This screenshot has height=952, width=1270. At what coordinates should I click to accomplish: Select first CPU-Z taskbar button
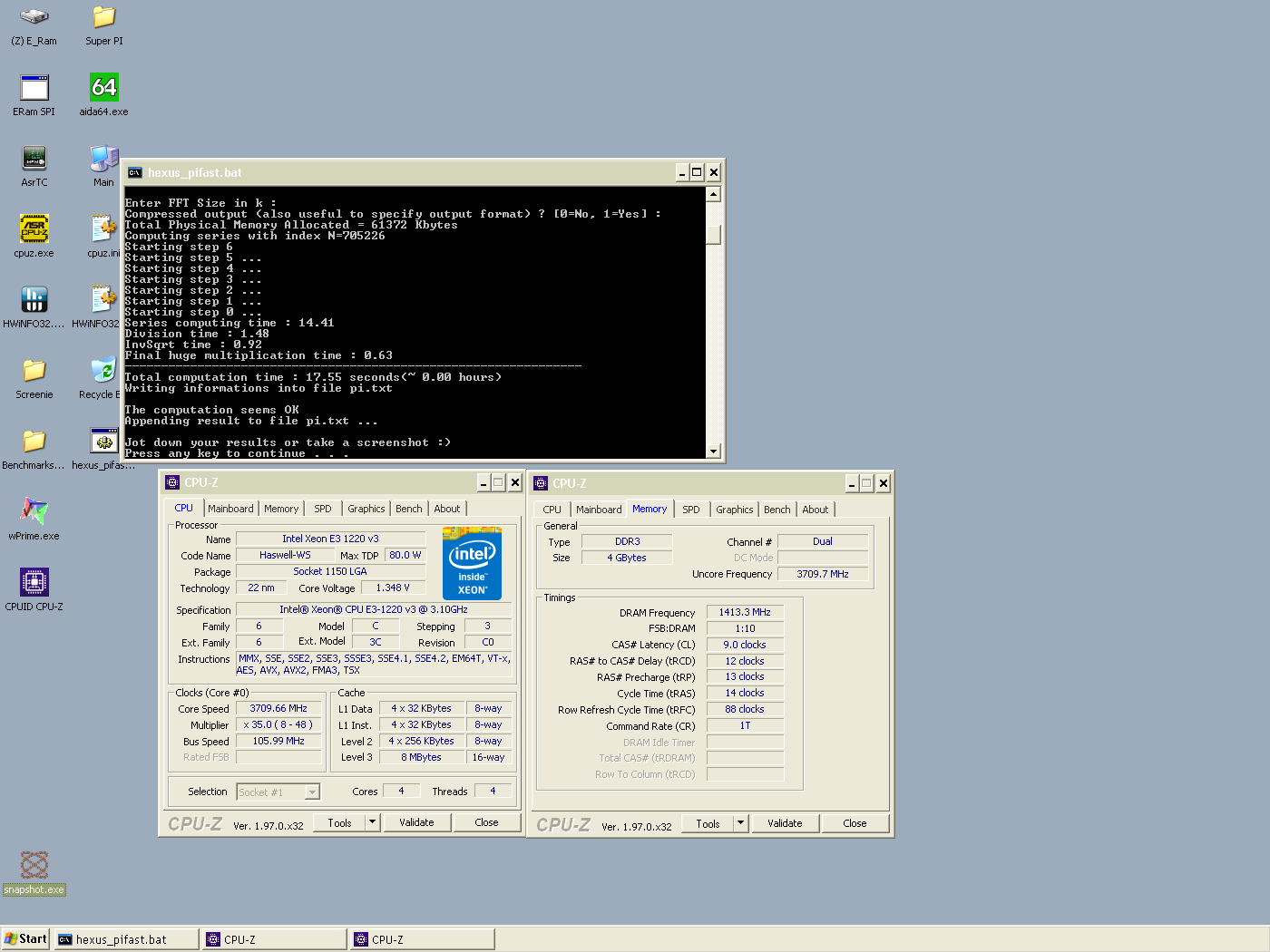(275, 939)
